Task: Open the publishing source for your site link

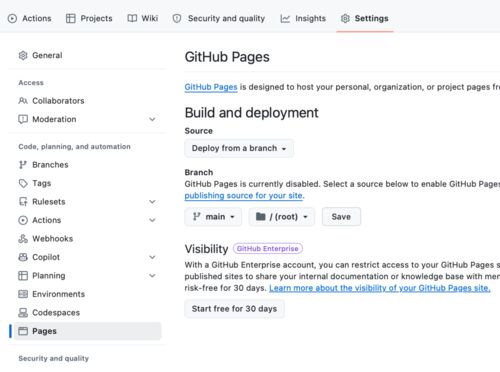Action: 244,196
